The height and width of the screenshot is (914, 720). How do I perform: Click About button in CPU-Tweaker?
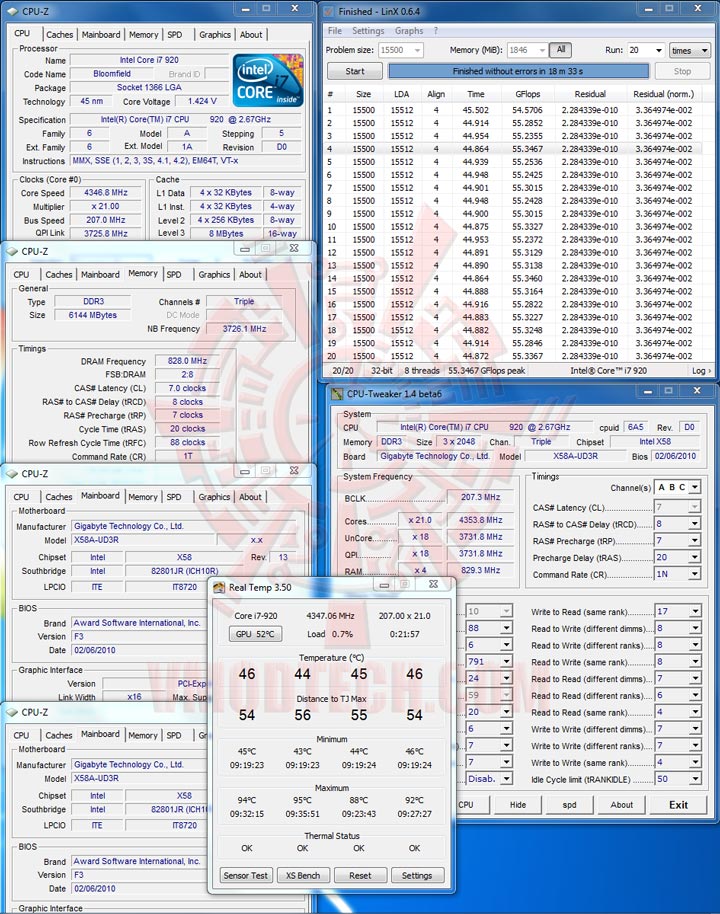coord(621,804)
